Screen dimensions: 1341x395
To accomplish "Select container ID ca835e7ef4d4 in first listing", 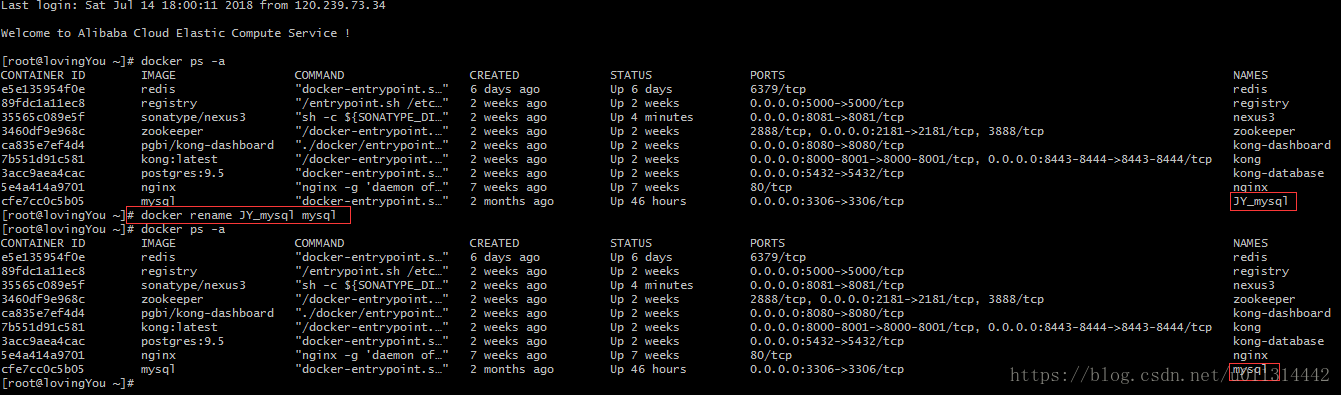I will (x=43, y=146).
